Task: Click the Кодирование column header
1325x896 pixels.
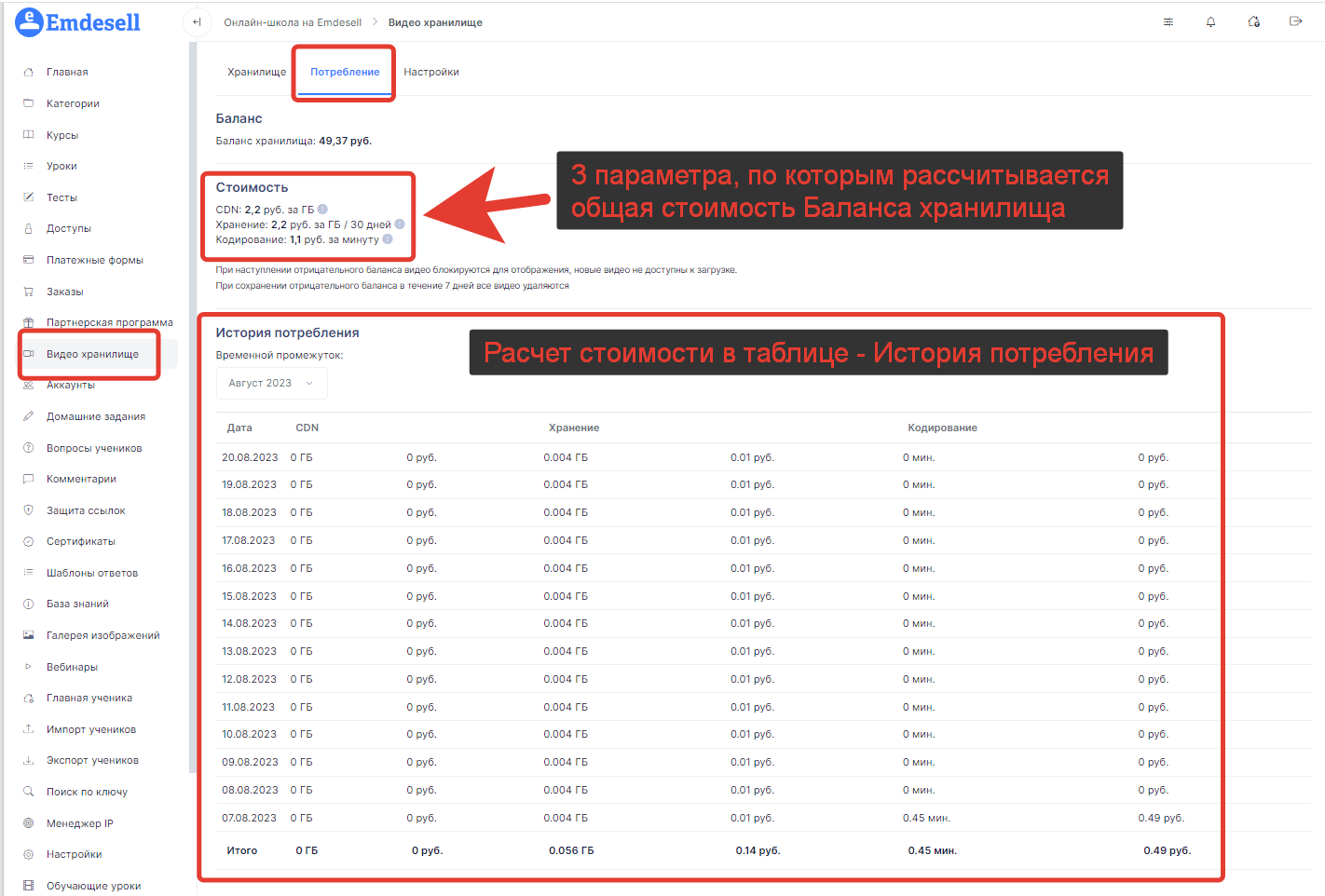Action: (x=942, y=428)
